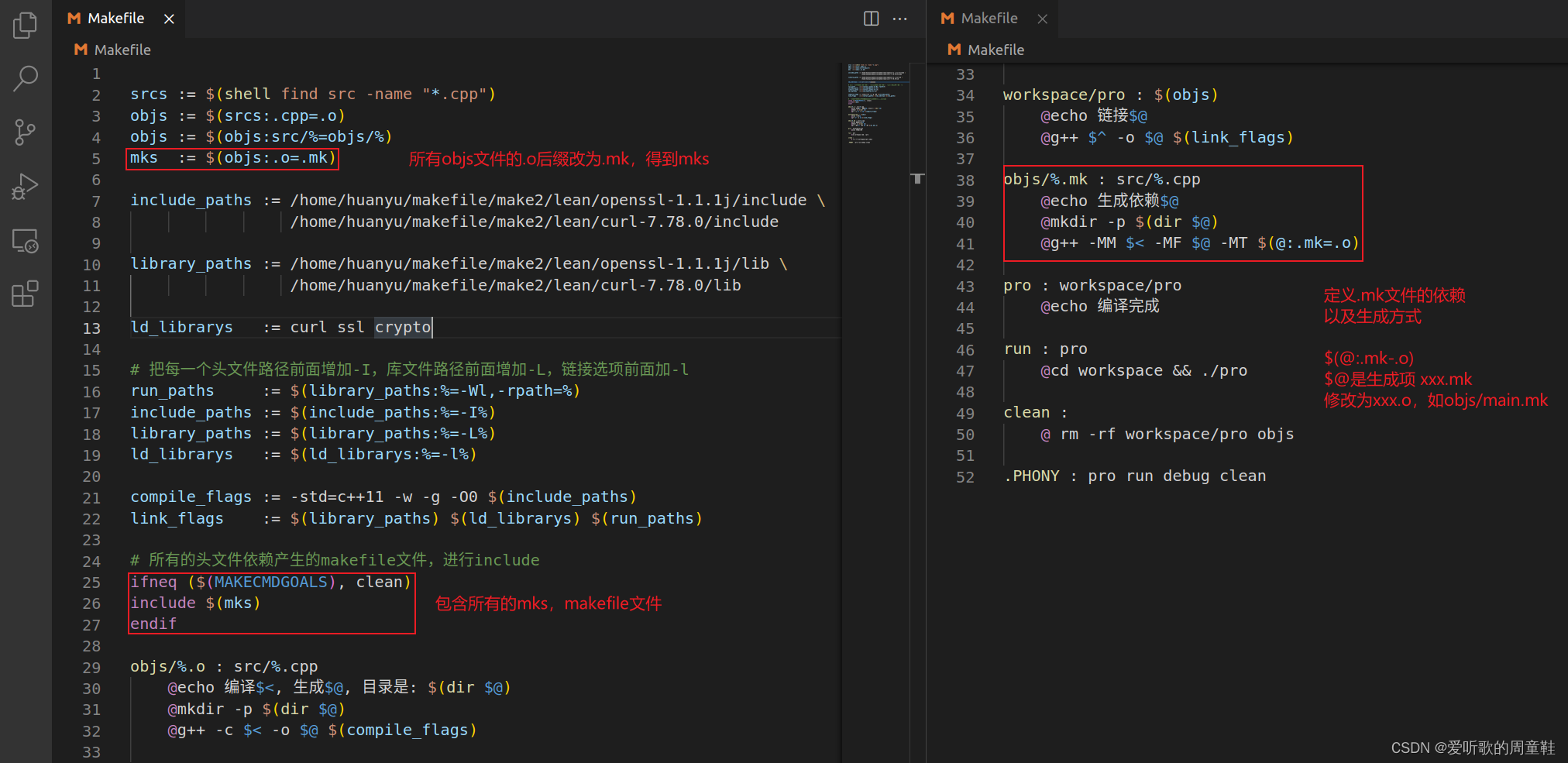Click the Makefile breadcrumb in the left editor
This screenshot has width=1568, height=763.
[113, 50]
